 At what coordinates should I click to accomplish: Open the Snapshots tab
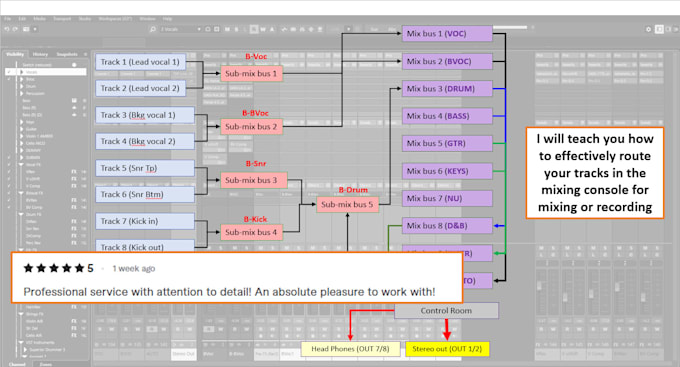[x=67, y=54]
